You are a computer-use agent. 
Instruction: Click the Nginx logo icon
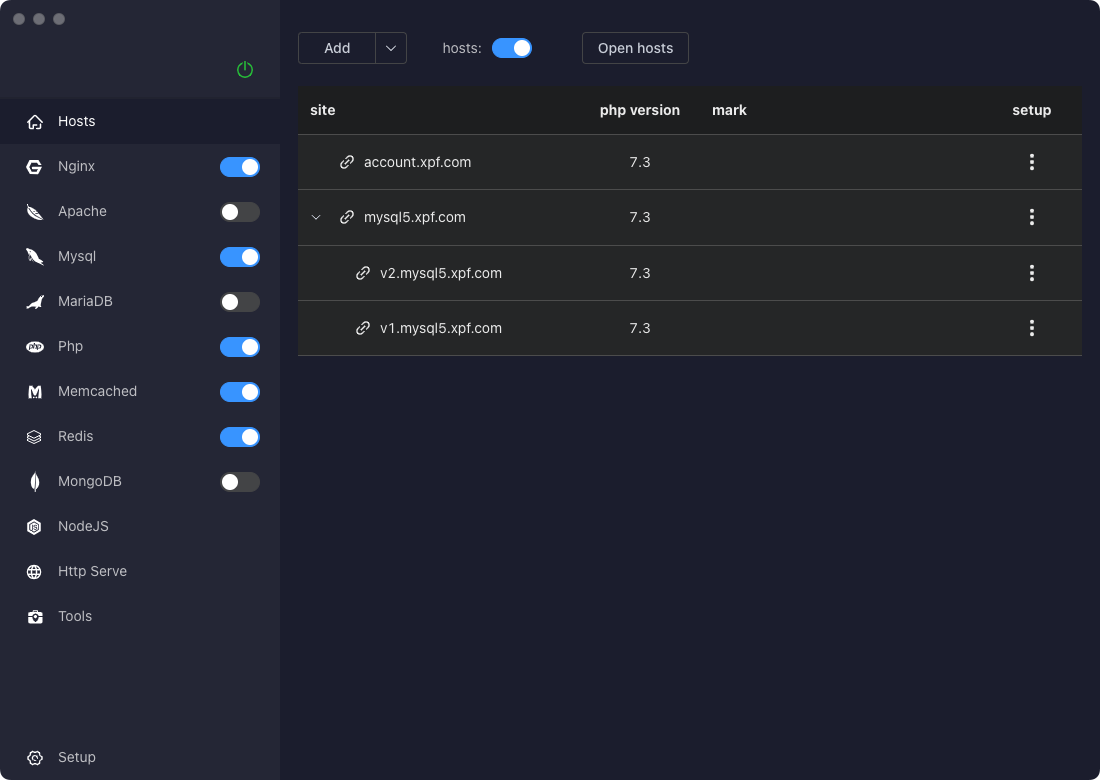[x=34, y=167]
